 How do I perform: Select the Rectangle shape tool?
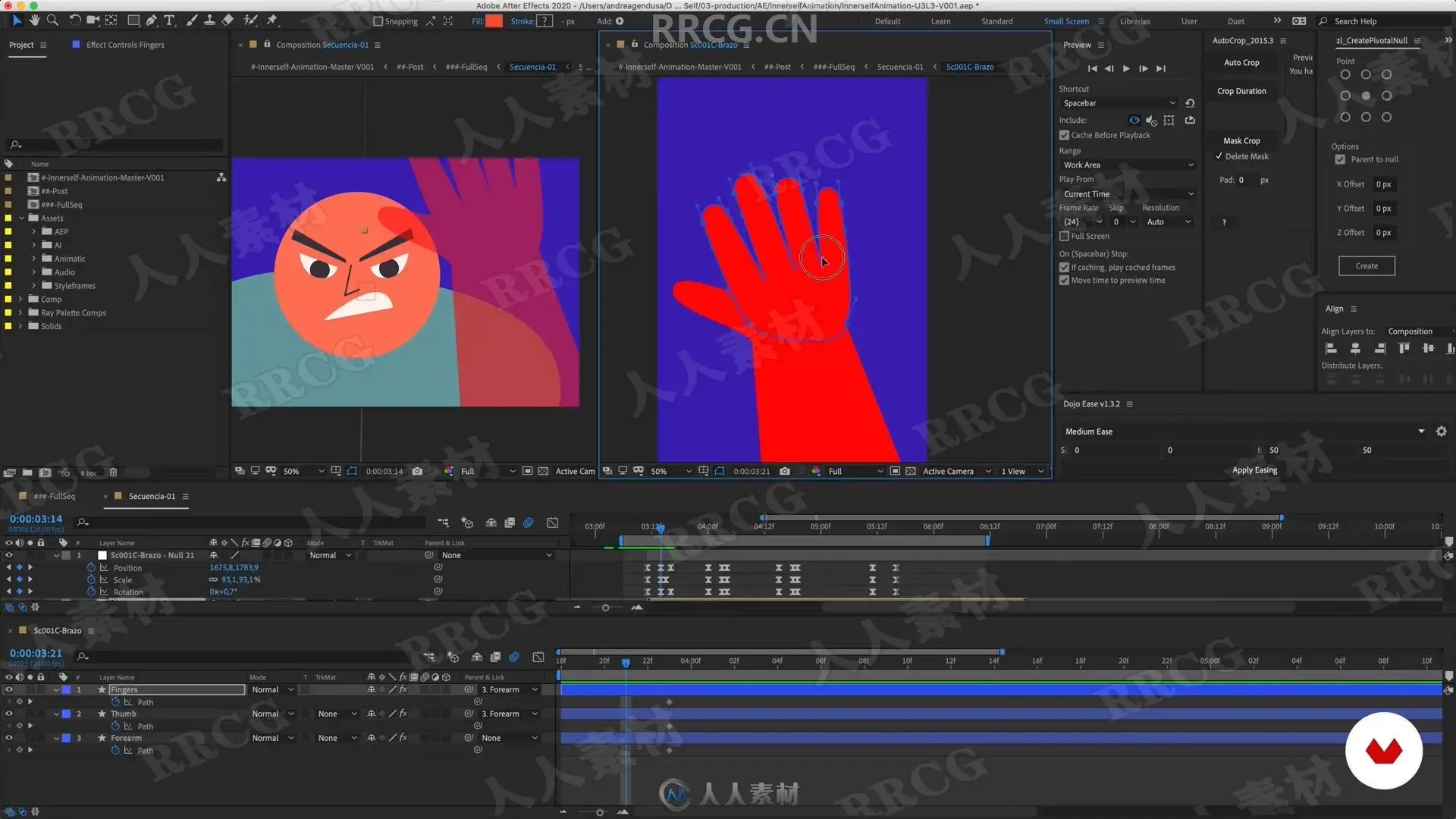click(133, 20)
